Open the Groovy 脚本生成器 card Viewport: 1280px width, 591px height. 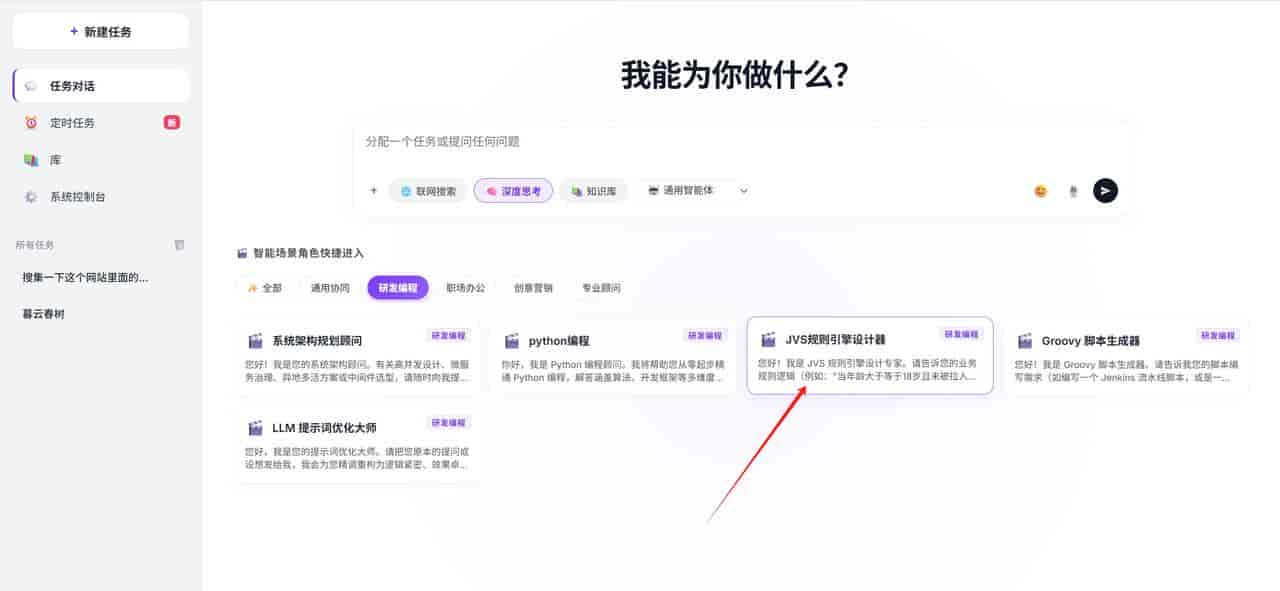point(1126,356)
